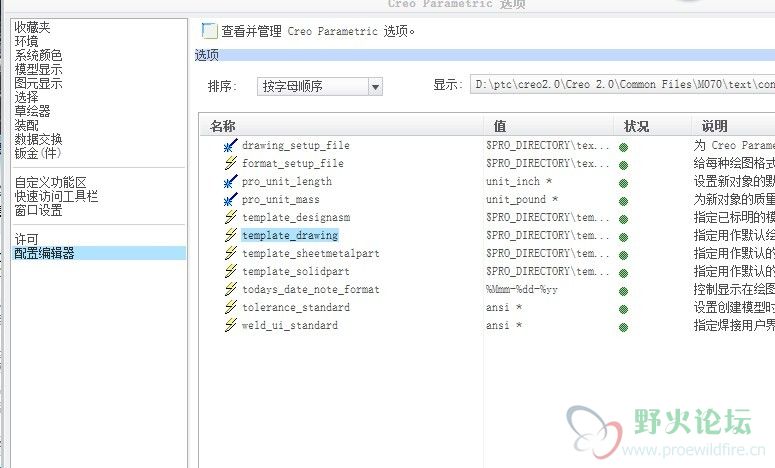Image resolution: width=775 pixels, height=468 pixels.
Task: Click the unit_pound value cell
Action: pyautogui.click(x=522, y=199)
